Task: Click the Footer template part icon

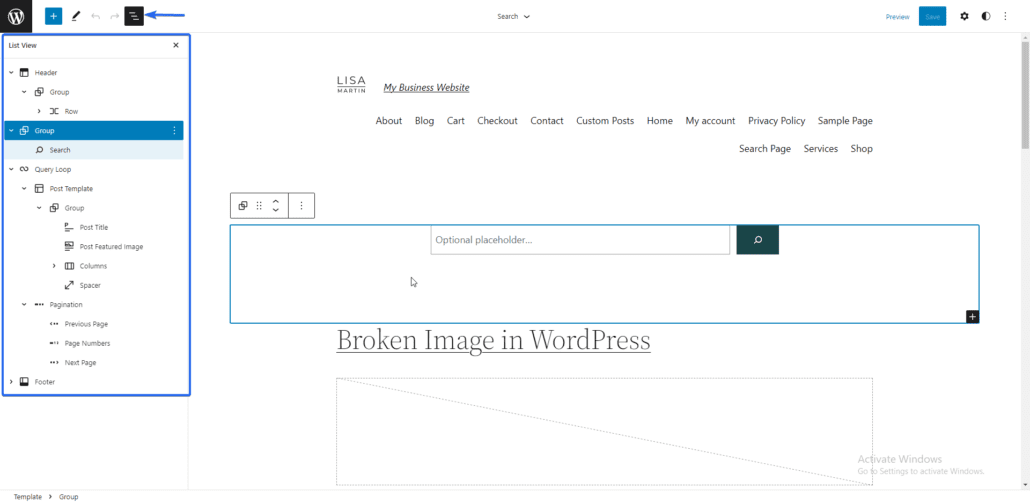Action: tap(24, 382)
